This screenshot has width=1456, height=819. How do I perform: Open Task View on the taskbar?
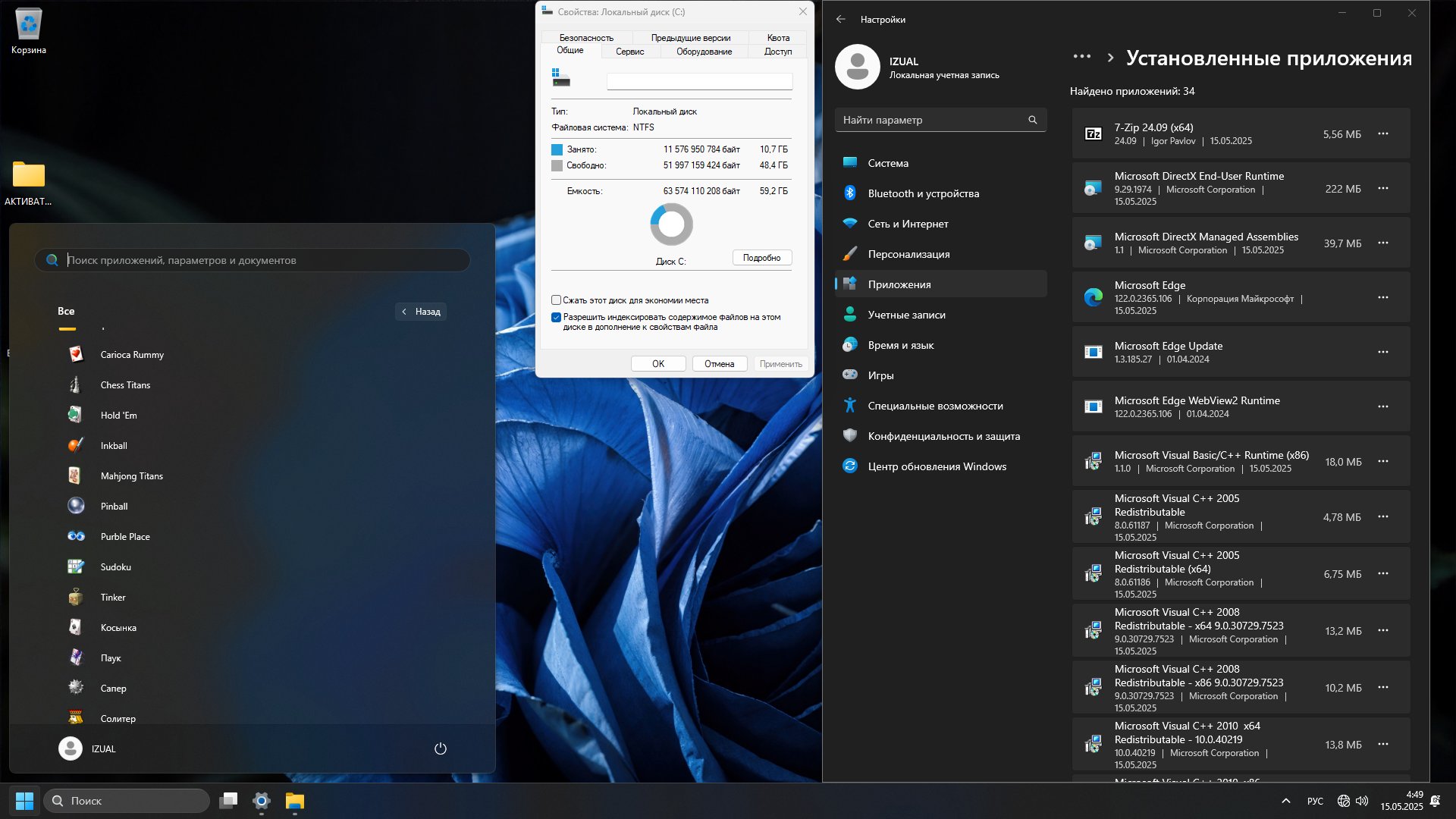point(228,801)
